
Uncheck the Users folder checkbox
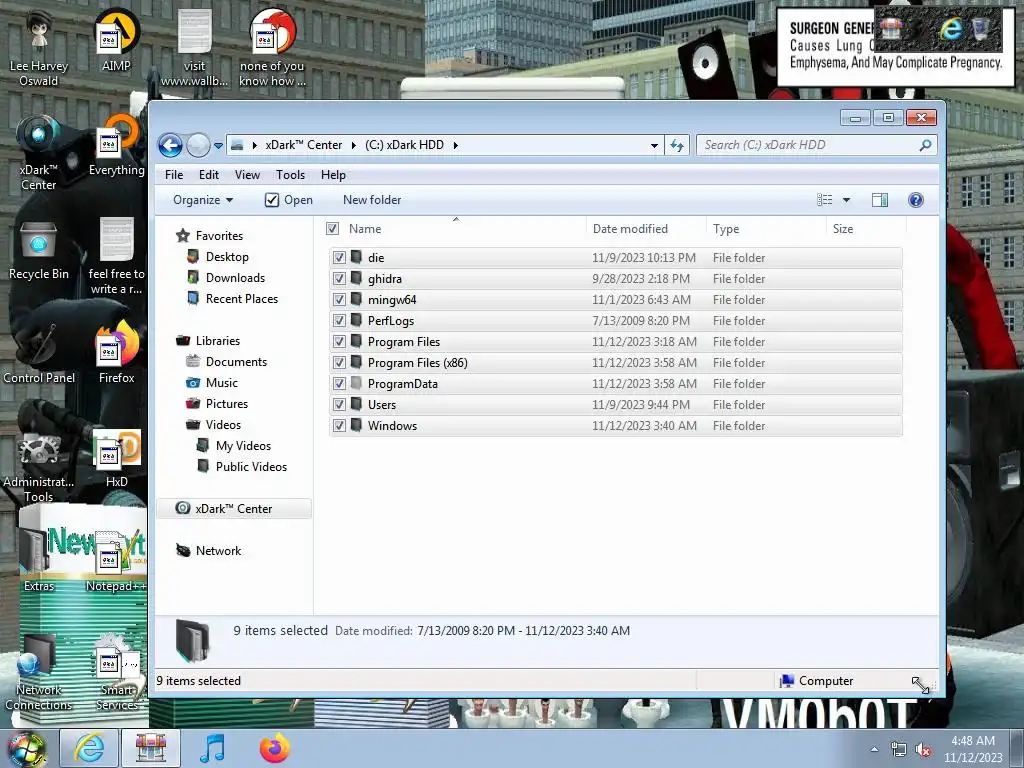[339, 404]
